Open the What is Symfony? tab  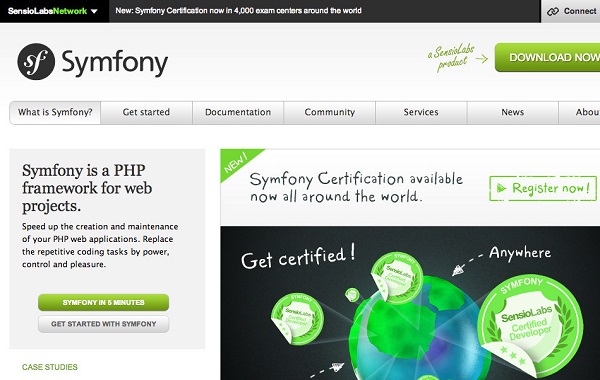[55, 113]
